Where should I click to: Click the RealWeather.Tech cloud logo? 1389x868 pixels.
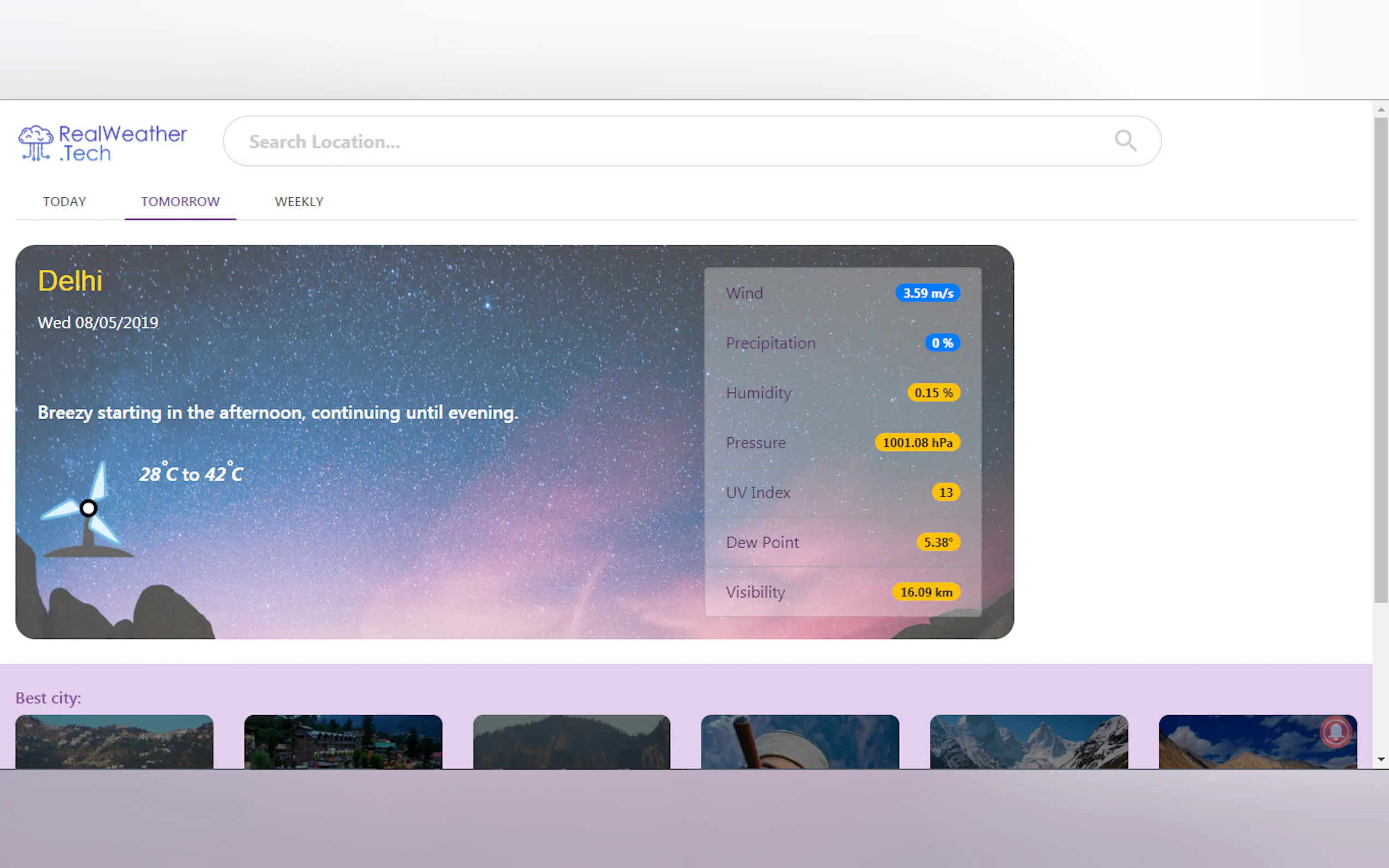point(36,142)
